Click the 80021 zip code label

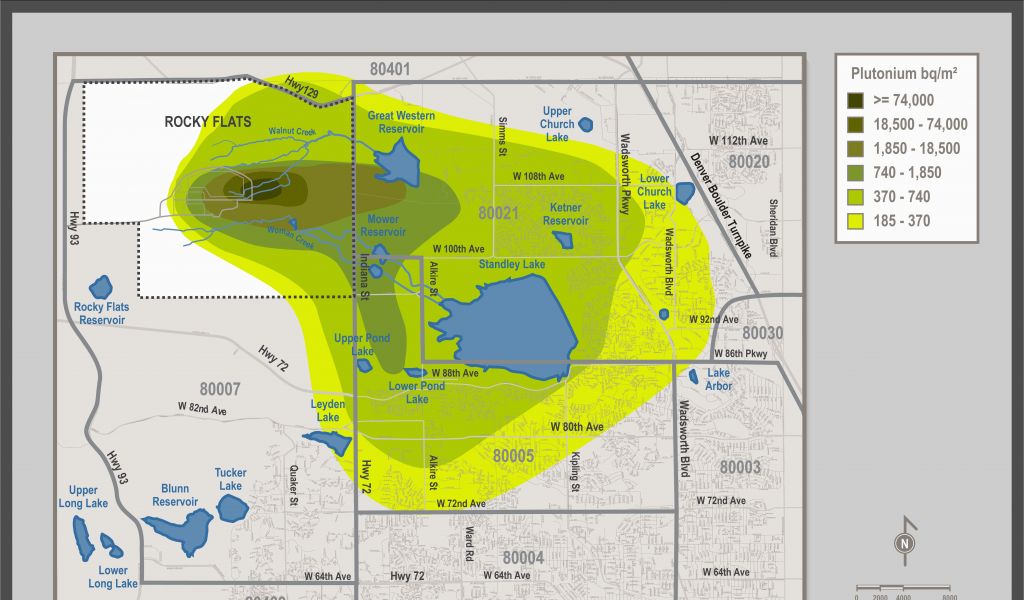[x=498, y=213]
